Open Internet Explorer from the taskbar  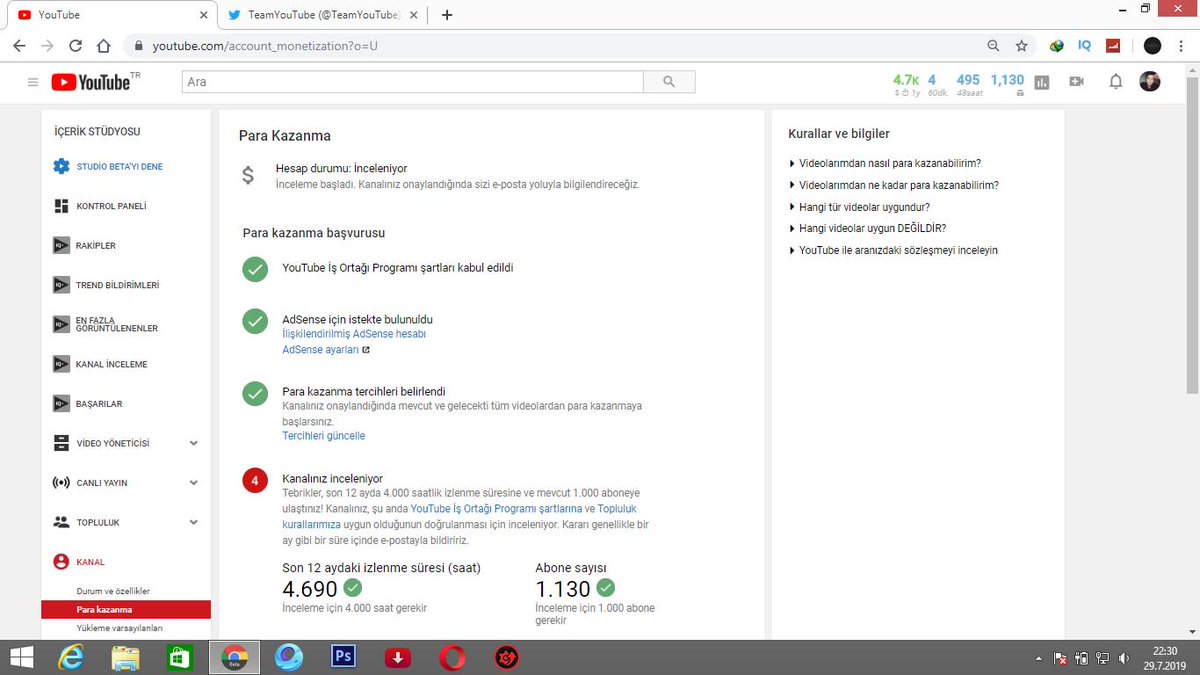pos(71,657)
